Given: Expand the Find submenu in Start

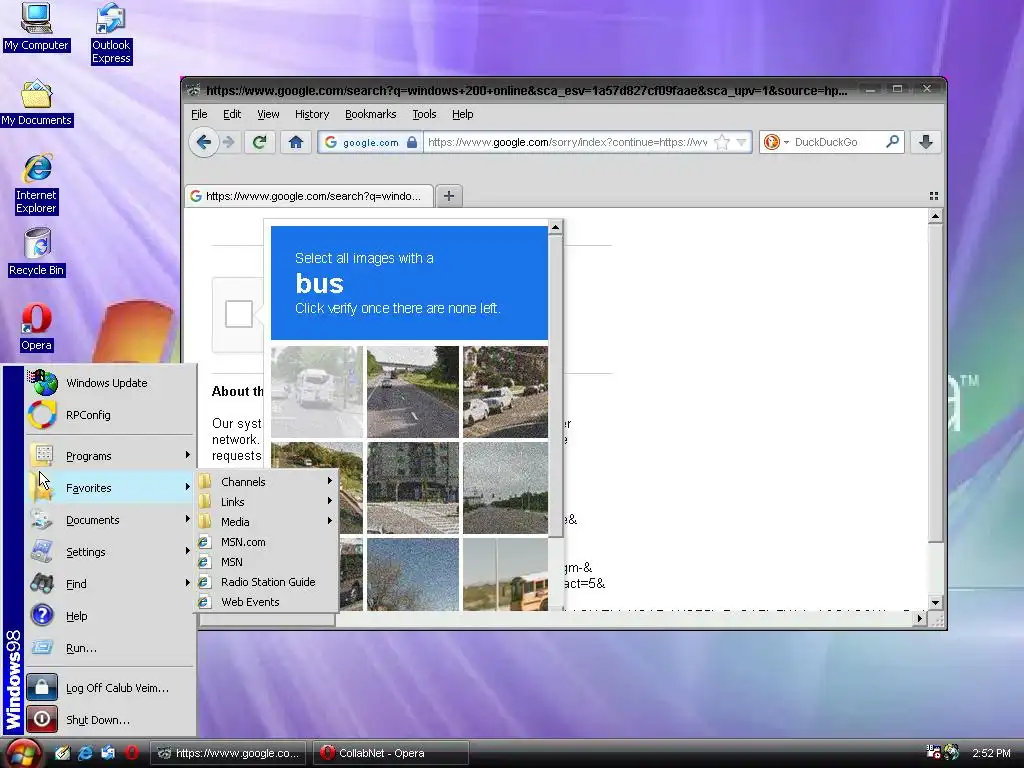Looking at the screenshot, I should [x=110, y=584].
